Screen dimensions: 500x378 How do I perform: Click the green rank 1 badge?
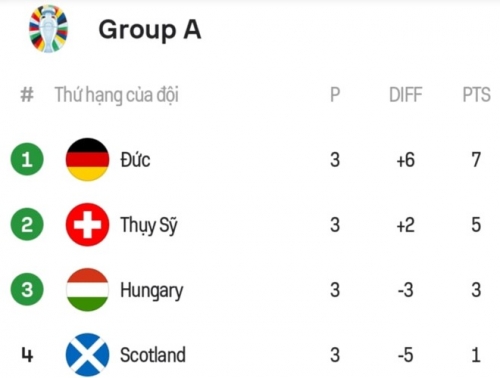click(x=27, y=159)
